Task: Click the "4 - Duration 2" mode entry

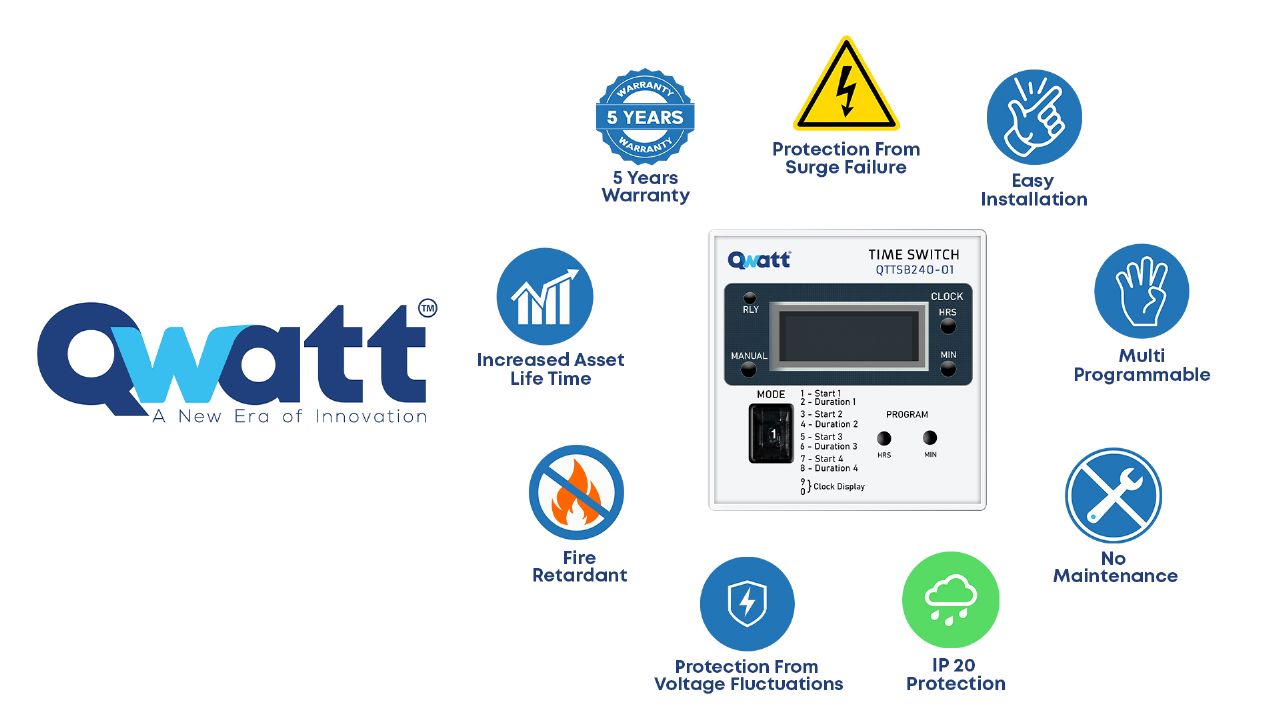Action: [829, 424]
